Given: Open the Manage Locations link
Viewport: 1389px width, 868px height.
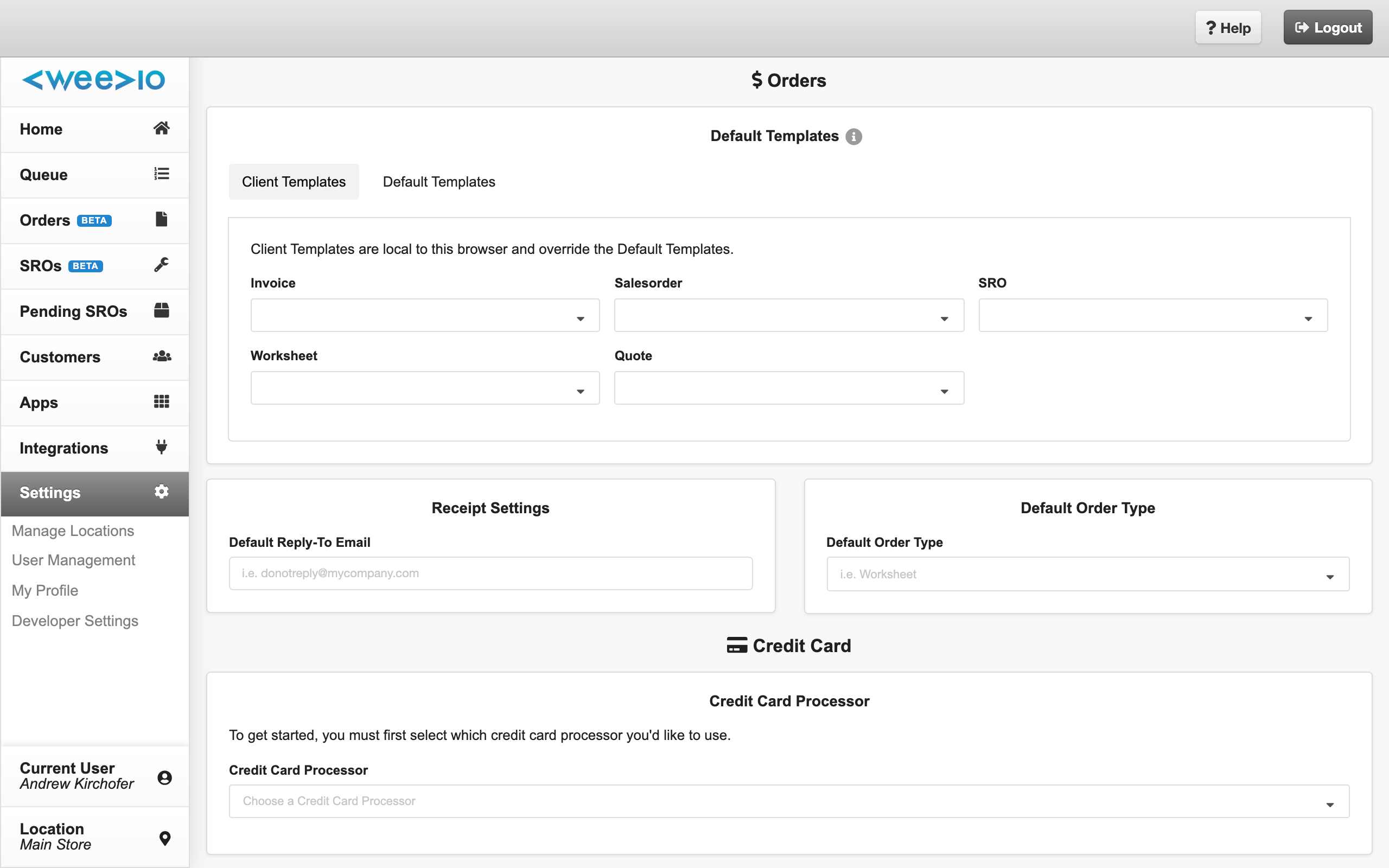Looking at the screenshot, I should (x=73, y=531).
